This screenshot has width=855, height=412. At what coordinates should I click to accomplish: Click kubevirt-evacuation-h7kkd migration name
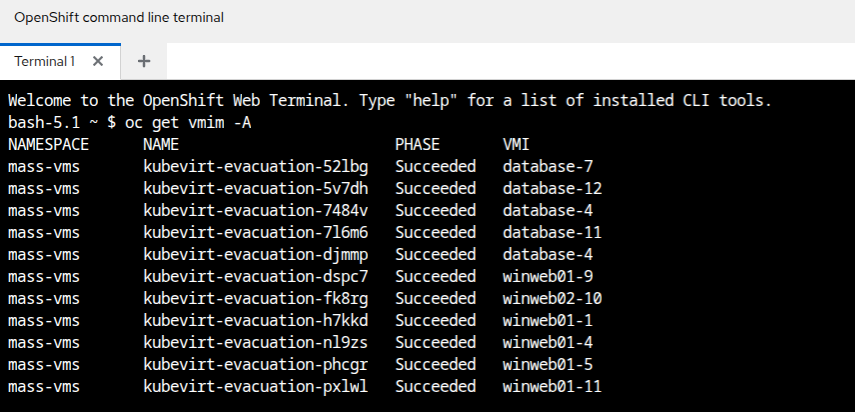click(256, 320)
